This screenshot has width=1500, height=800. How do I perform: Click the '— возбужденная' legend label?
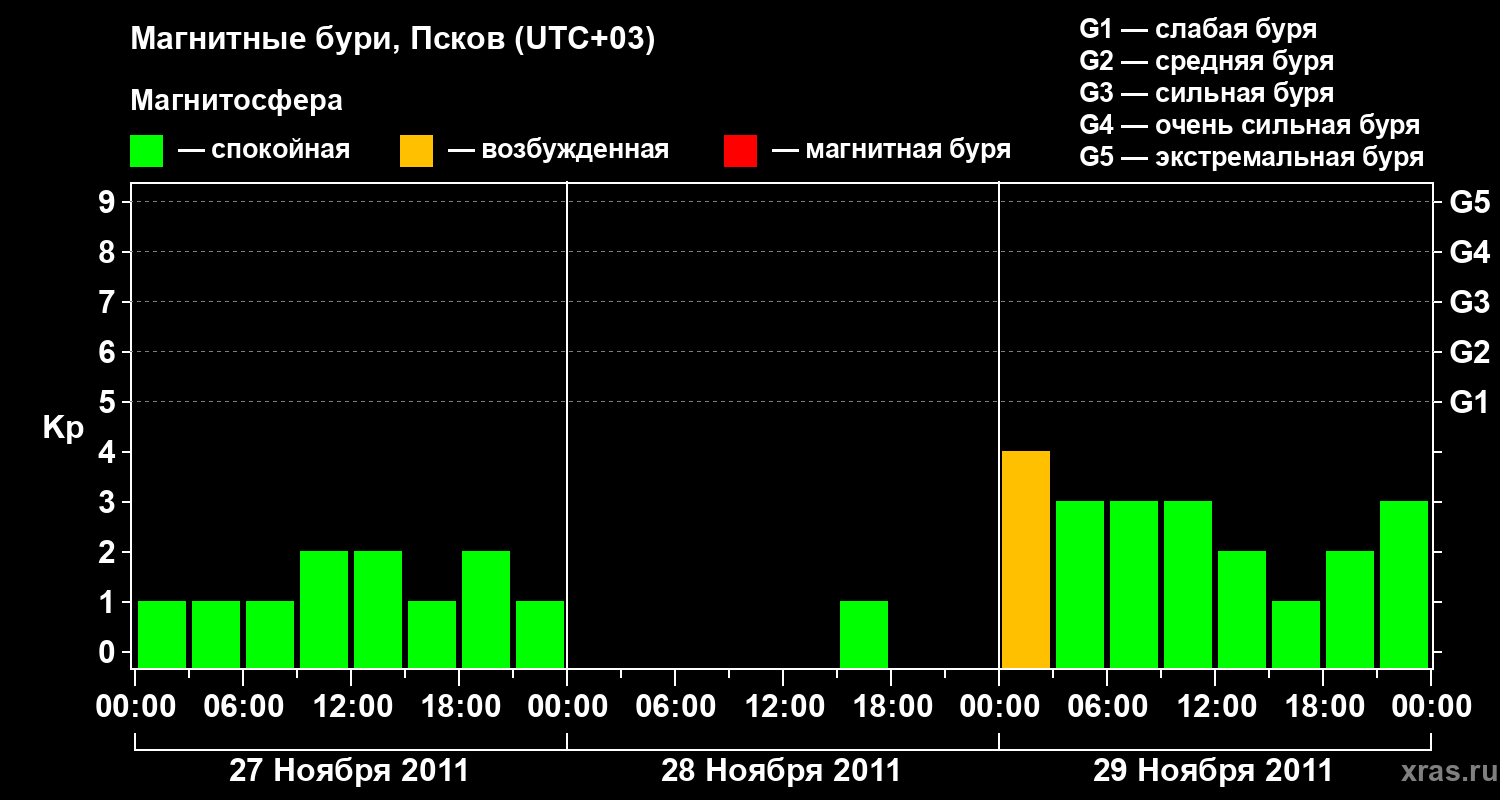[x=558, y=150]
